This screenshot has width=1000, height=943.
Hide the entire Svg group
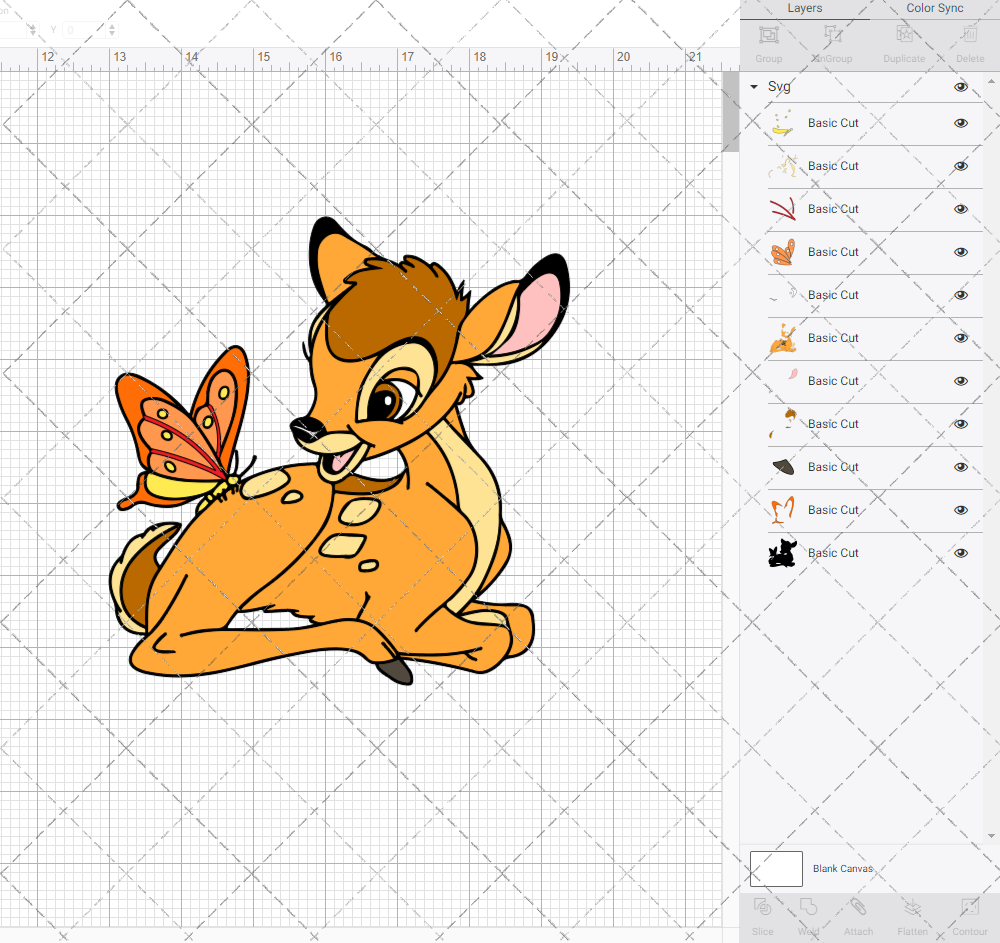(x=961, y=87)
